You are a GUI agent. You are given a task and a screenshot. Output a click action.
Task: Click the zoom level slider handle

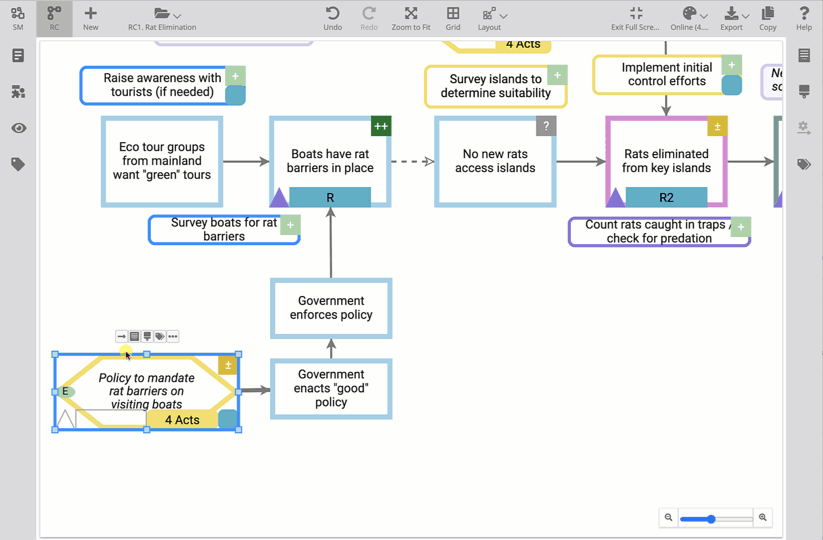click(711, 519)
